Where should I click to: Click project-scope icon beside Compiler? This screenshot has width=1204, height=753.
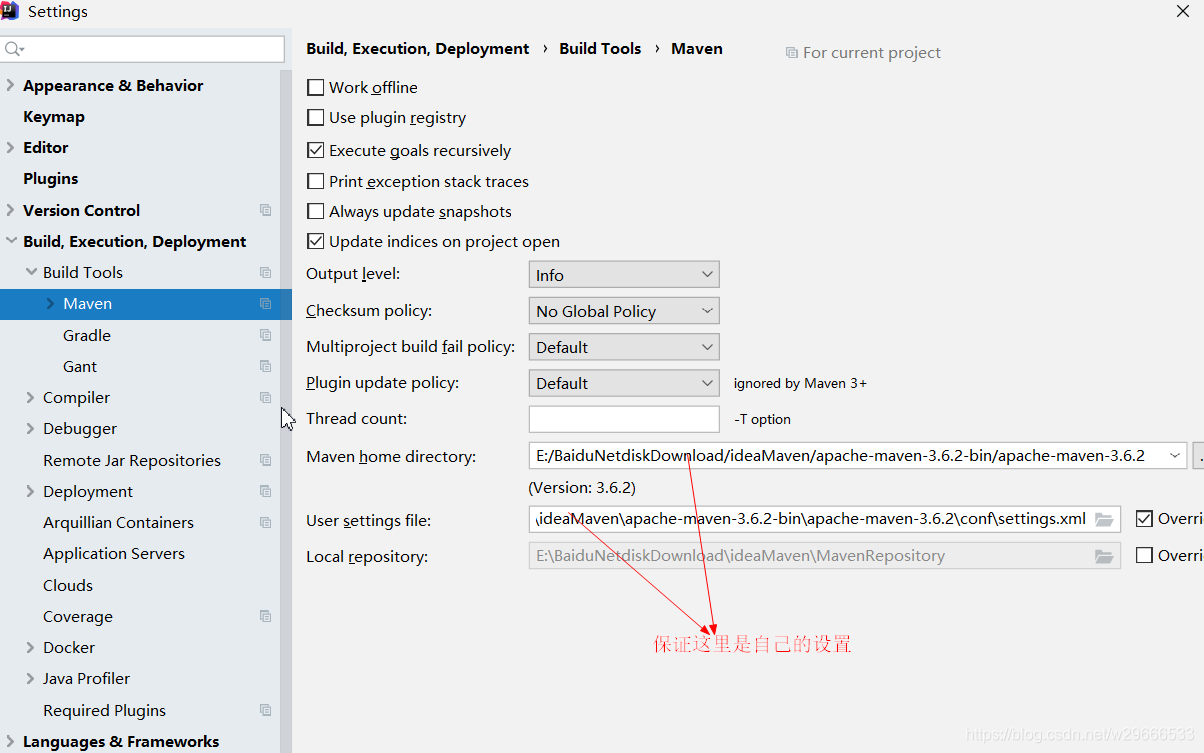pos(265,397)
